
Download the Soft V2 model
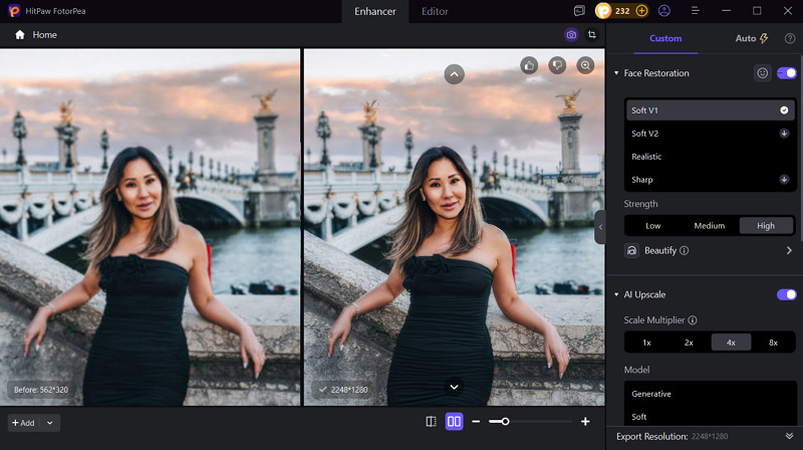[784, 133]
